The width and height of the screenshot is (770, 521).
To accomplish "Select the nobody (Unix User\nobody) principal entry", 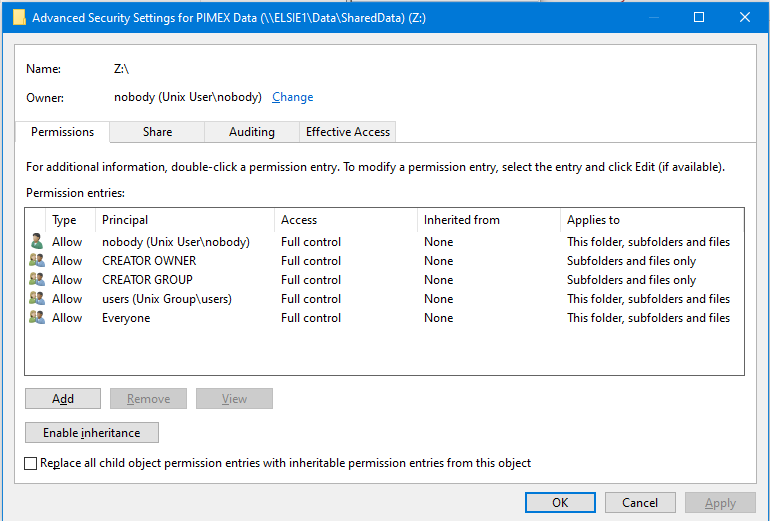I will (176, 242).
